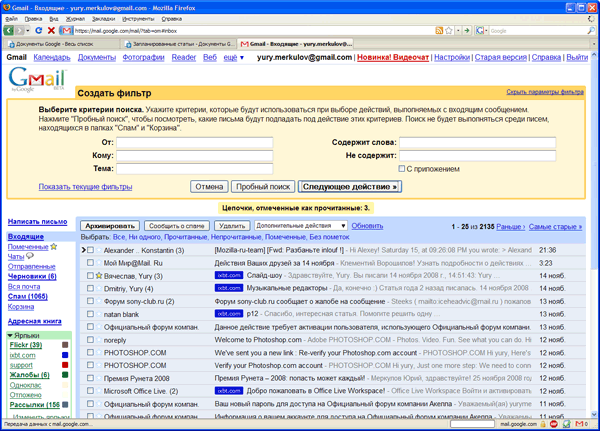Reload the page with the refresh icon
Viewport: 600px width, 431px height.
click(x=38, y=30)
